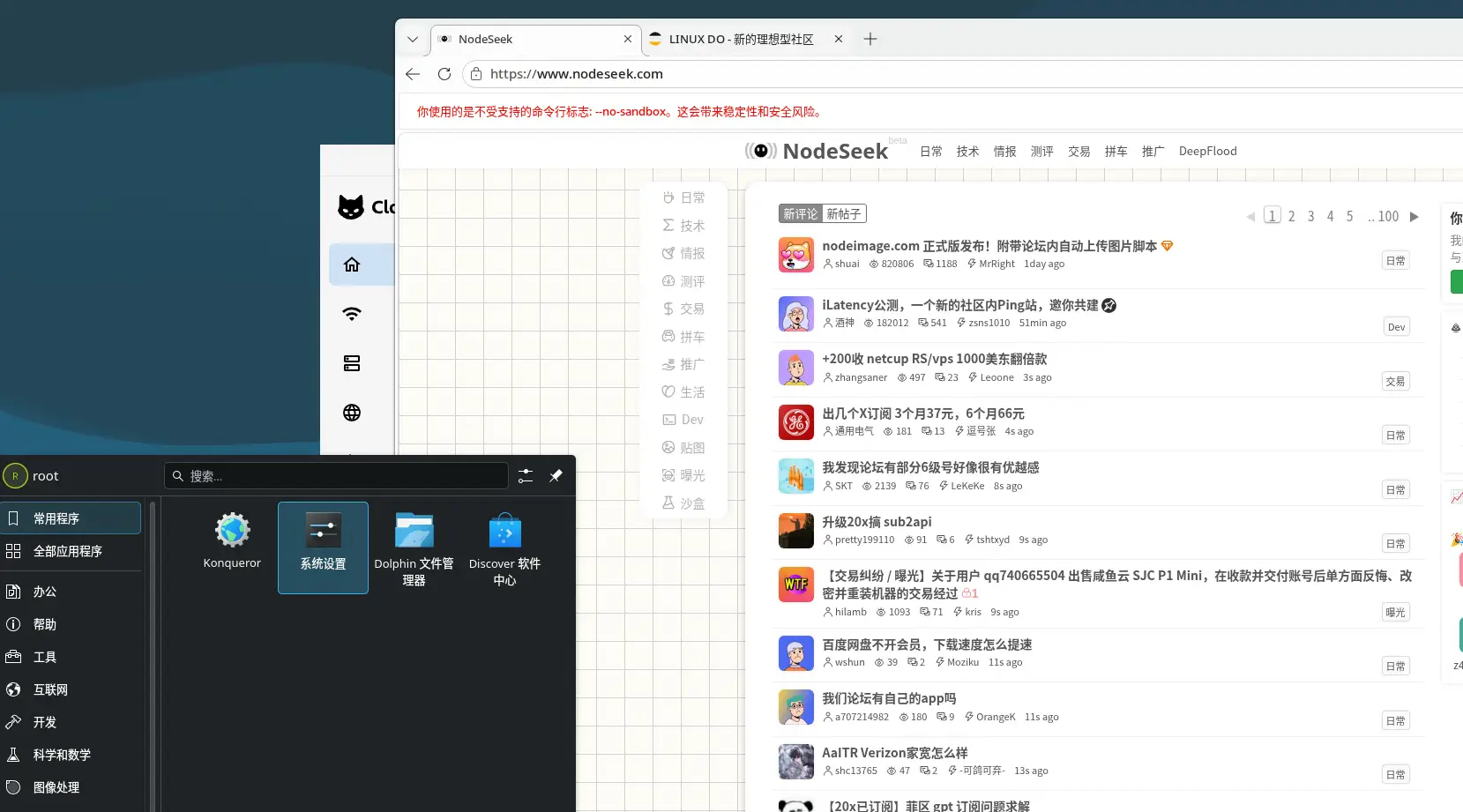Click the globe icon in Clash sidebar

coord(352,413)
